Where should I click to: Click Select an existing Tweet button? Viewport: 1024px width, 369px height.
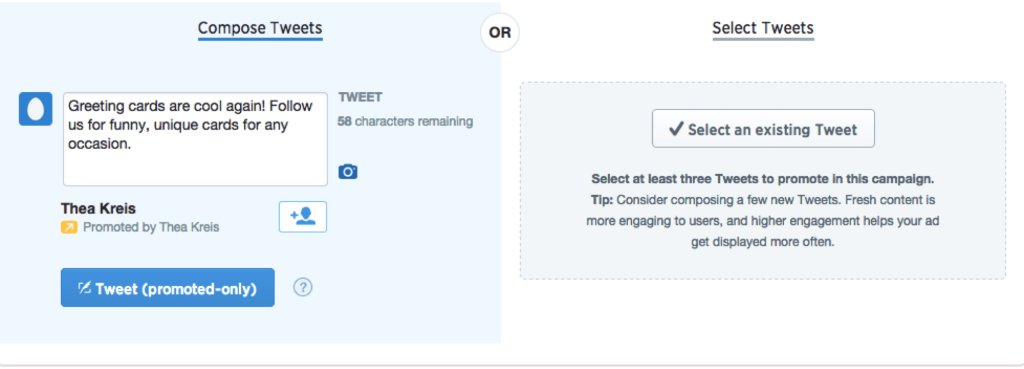763,129
